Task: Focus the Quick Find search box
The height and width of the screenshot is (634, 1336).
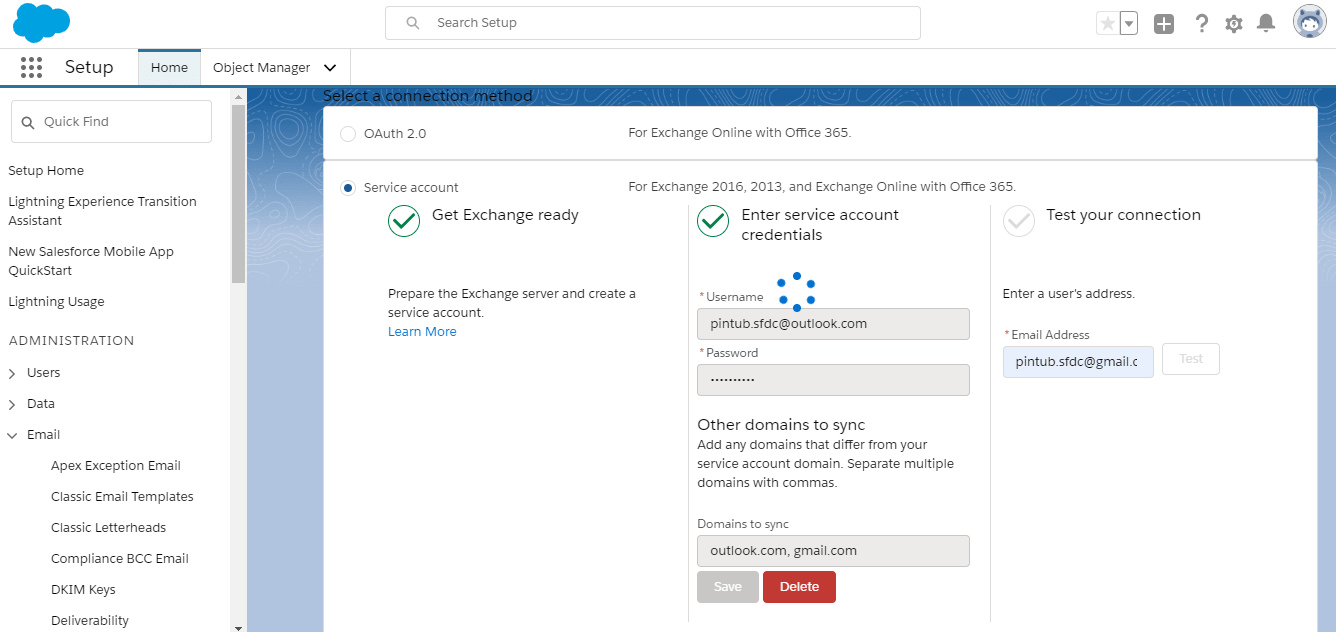Action: click(111, 121)
